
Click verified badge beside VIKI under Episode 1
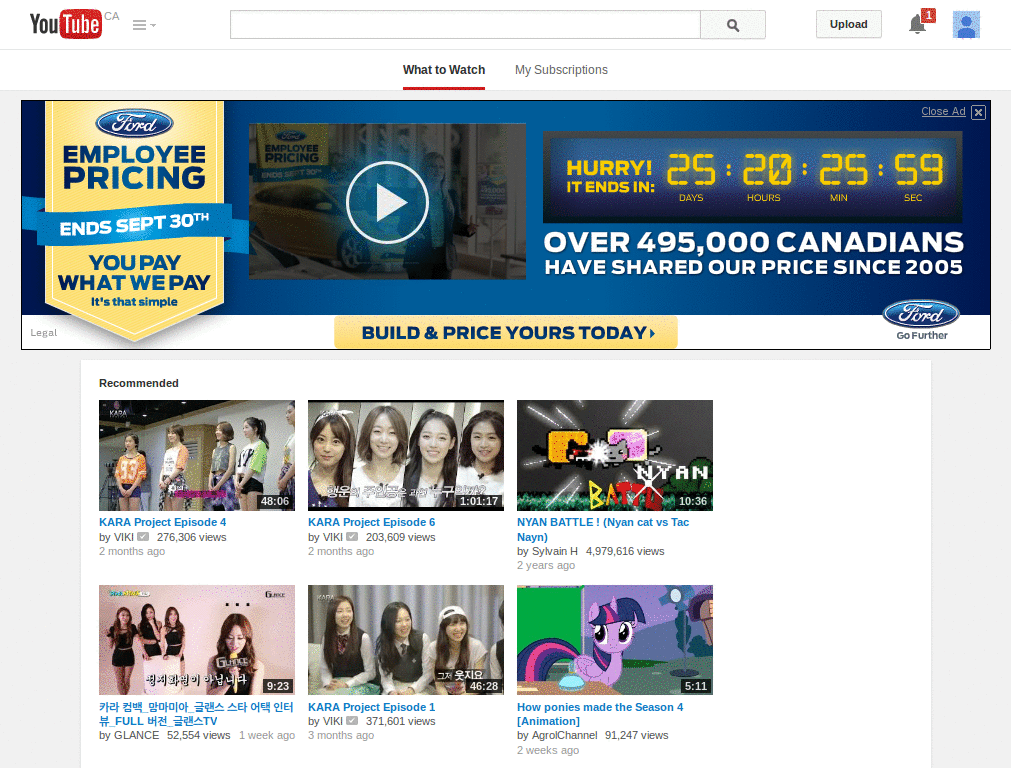[x=352, y=721]
